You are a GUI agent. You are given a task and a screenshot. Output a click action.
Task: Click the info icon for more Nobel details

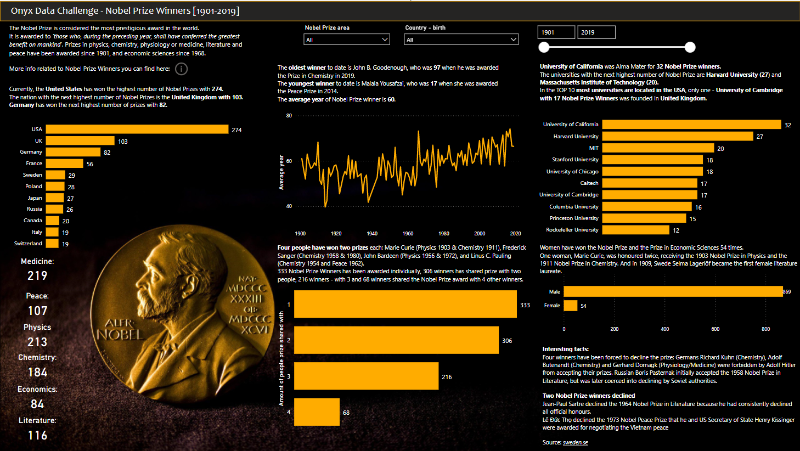coord(181,69)
